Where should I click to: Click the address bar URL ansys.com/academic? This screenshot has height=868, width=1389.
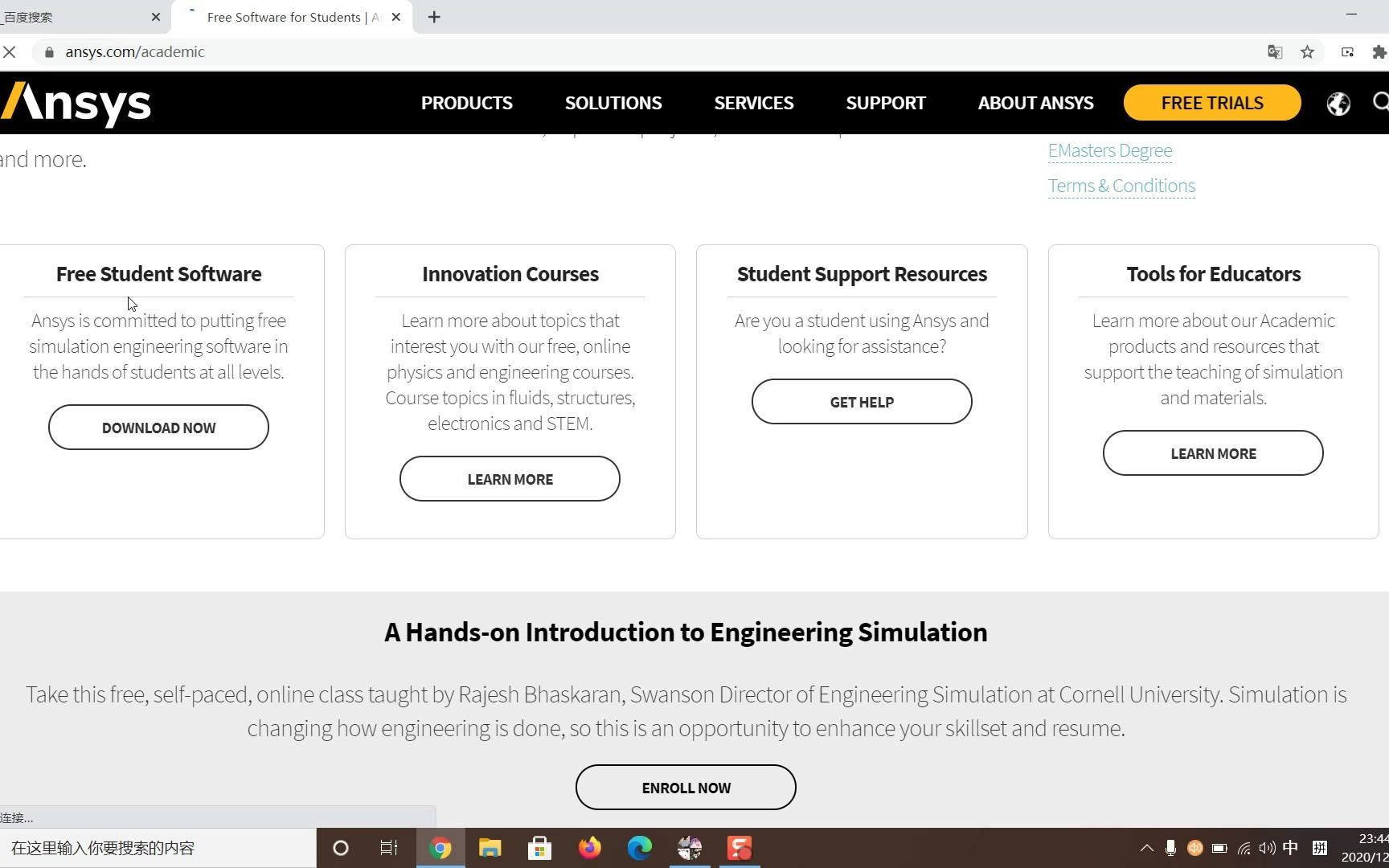tap(135, 52)
